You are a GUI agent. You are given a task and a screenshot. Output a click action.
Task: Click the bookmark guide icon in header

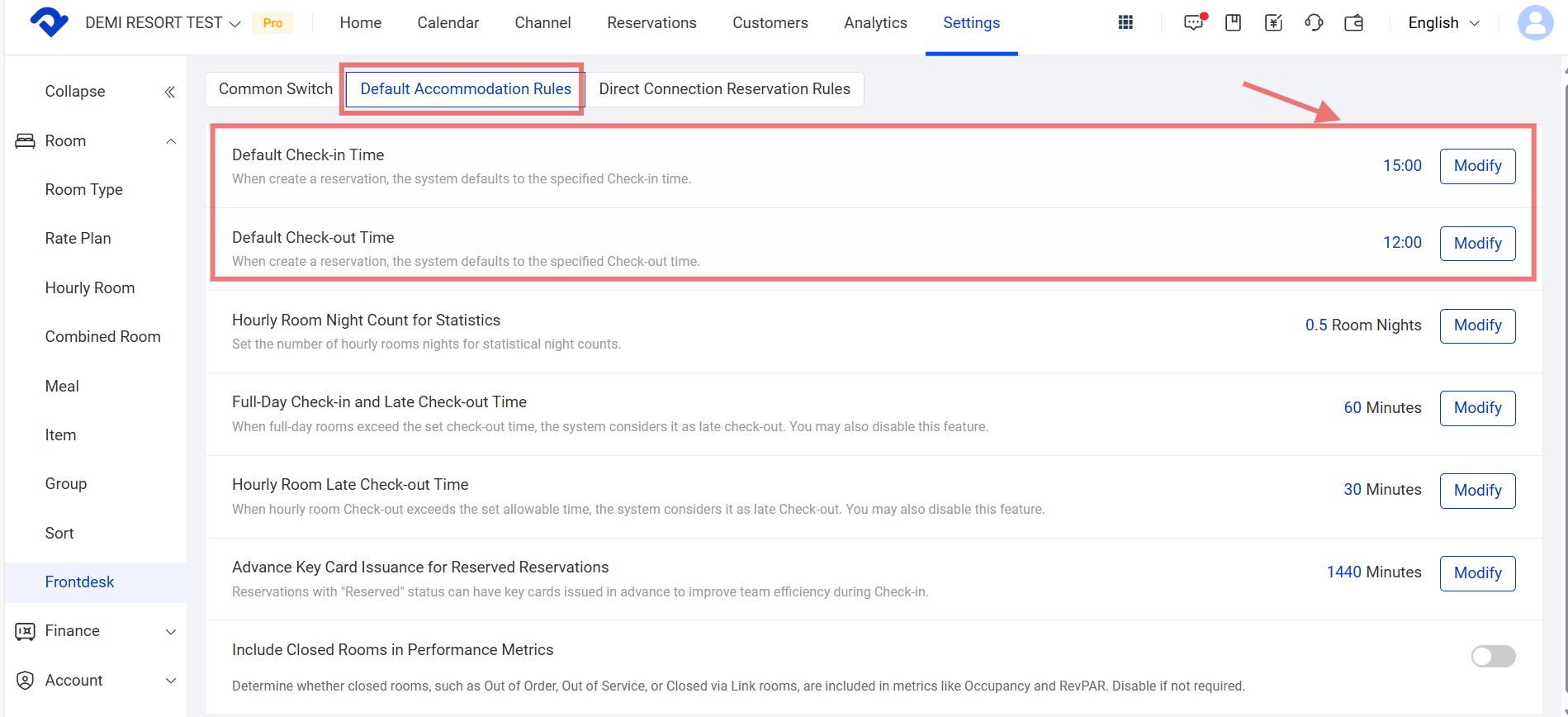pos(1233,23)
